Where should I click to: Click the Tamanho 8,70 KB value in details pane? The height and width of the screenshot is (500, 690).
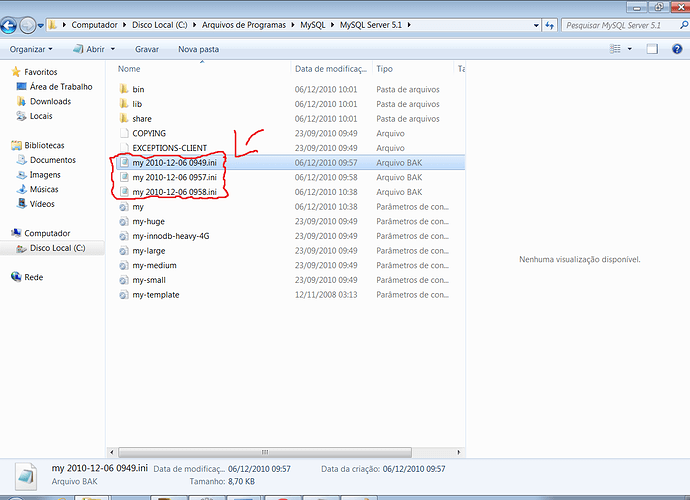coord(241,482)
